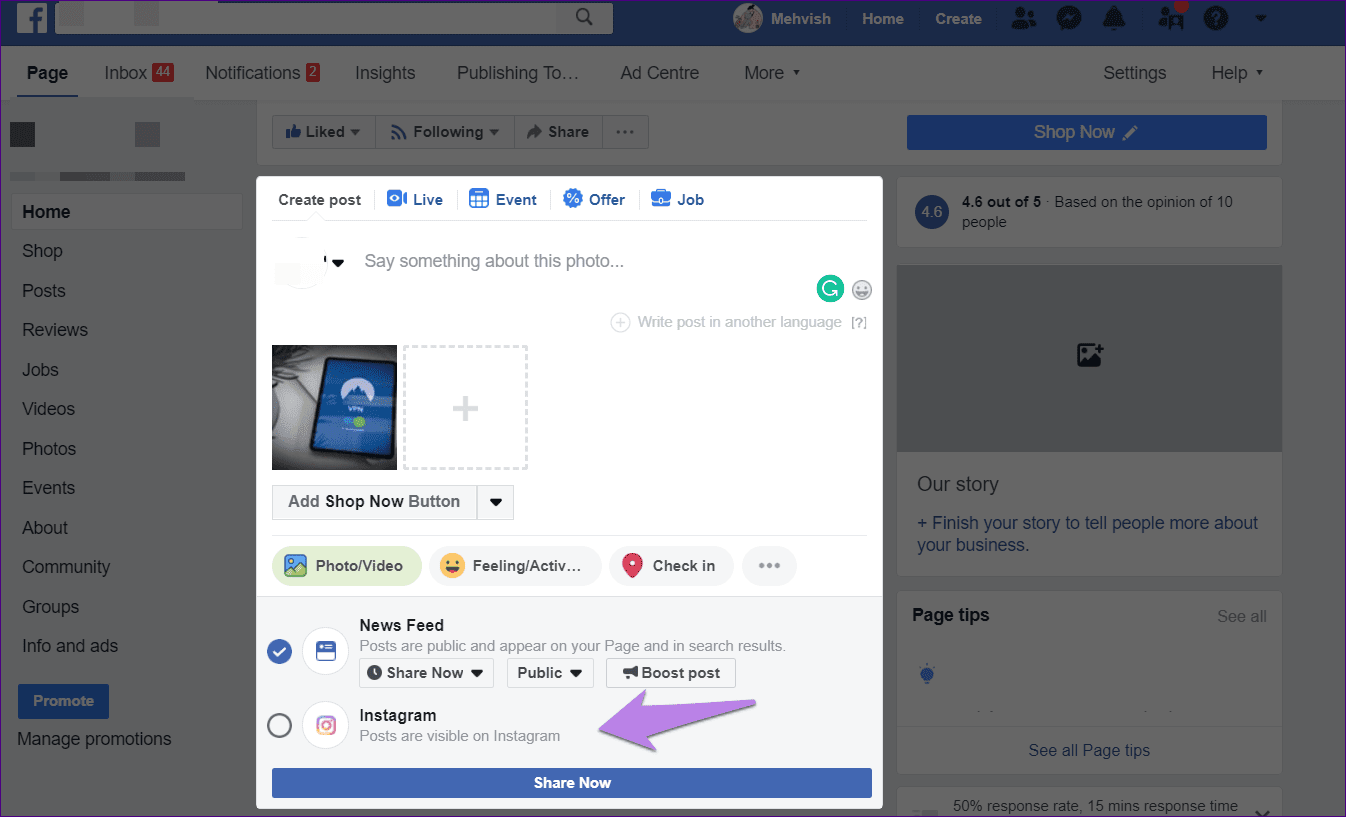Viewport: 1346px width, 817px height.
Task: Click the uploaded VPN tablet thumbnail
Action: (x=334, y=407)
